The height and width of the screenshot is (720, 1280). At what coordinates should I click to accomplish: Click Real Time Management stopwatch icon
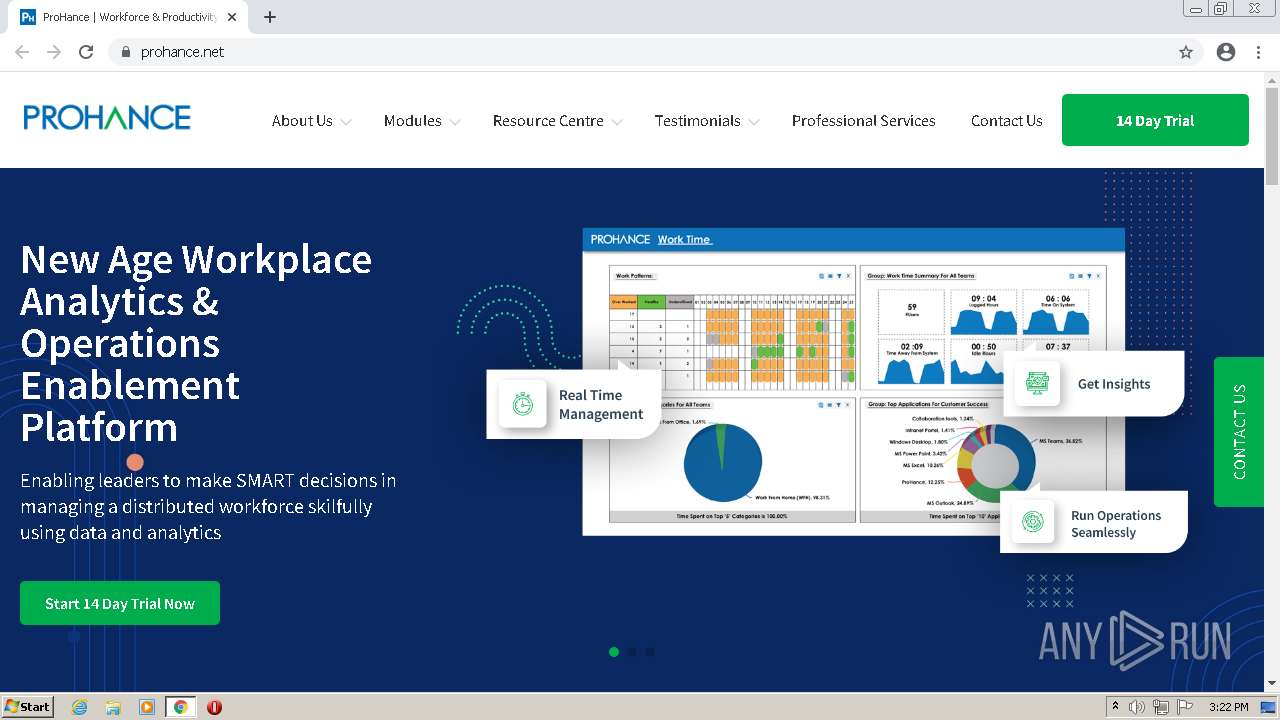tap(522, 404)
